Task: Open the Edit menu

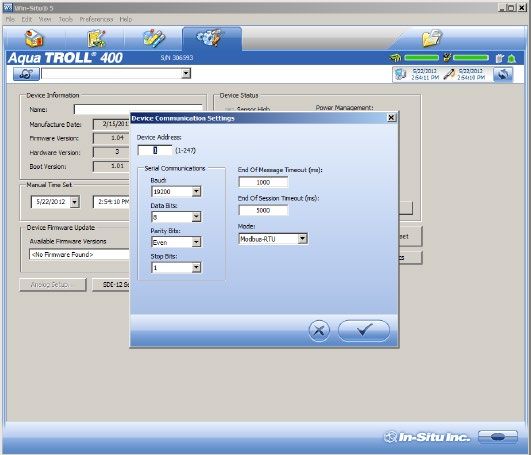Action: coord(27,19)
